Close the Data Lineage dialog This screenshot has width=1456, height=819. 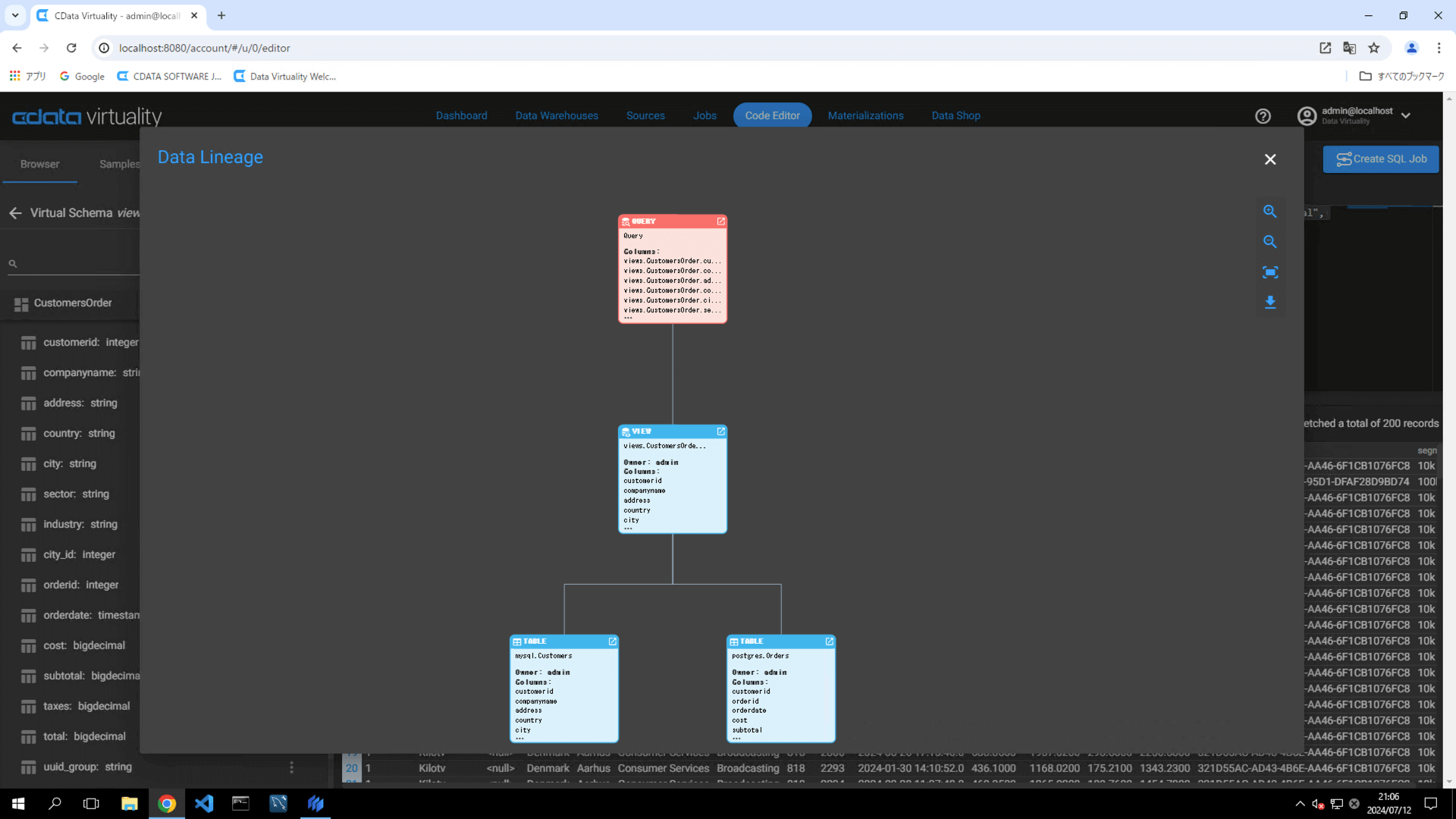(1270, 159)
